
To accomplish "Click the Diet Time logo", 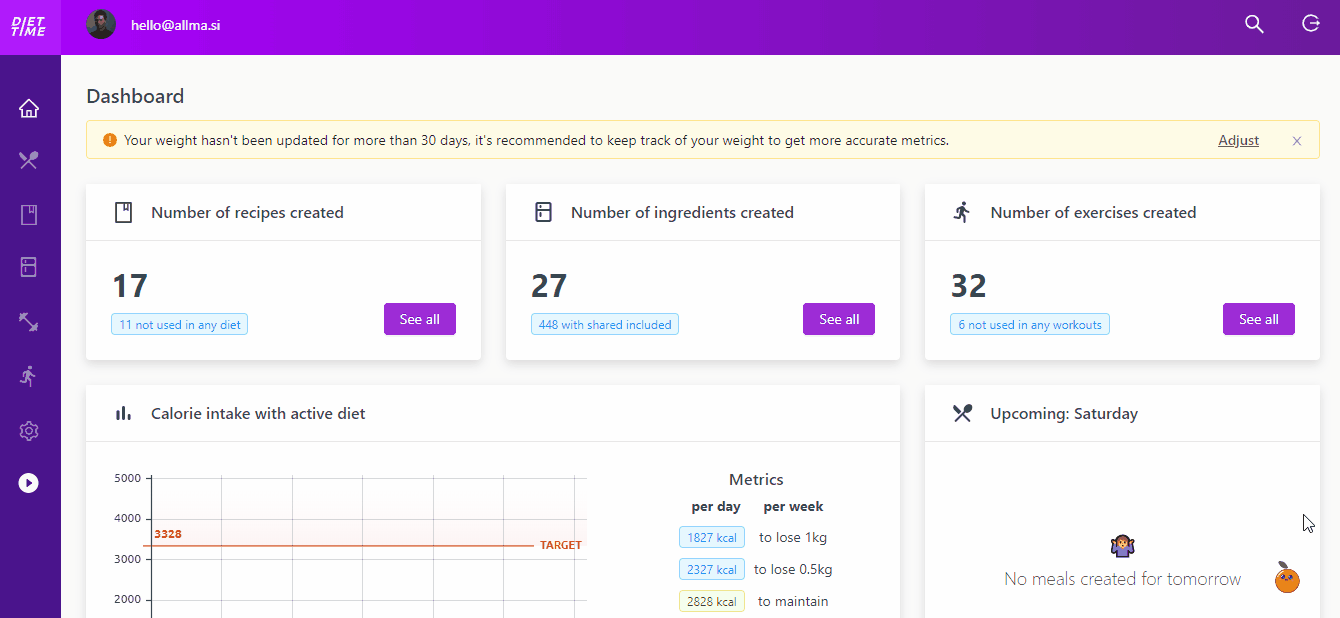I will pyautogui.click(x=29, y=26).
